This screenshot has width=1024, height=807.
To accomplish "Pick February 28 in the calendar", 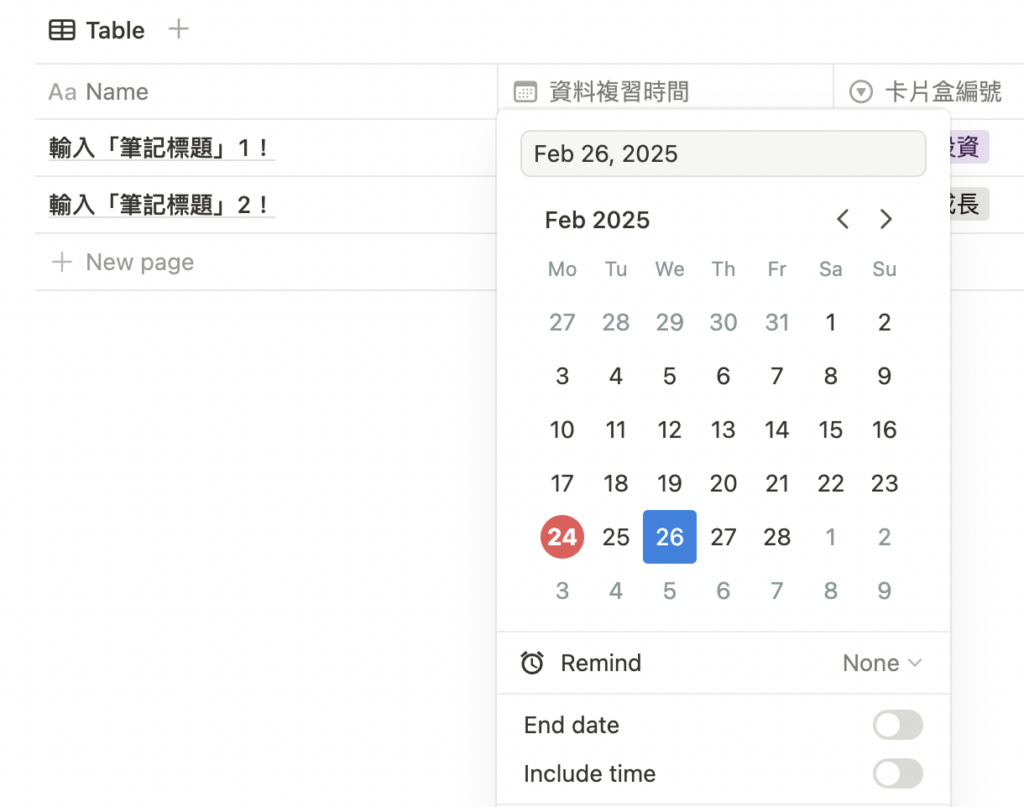I will tap(777, 537).
